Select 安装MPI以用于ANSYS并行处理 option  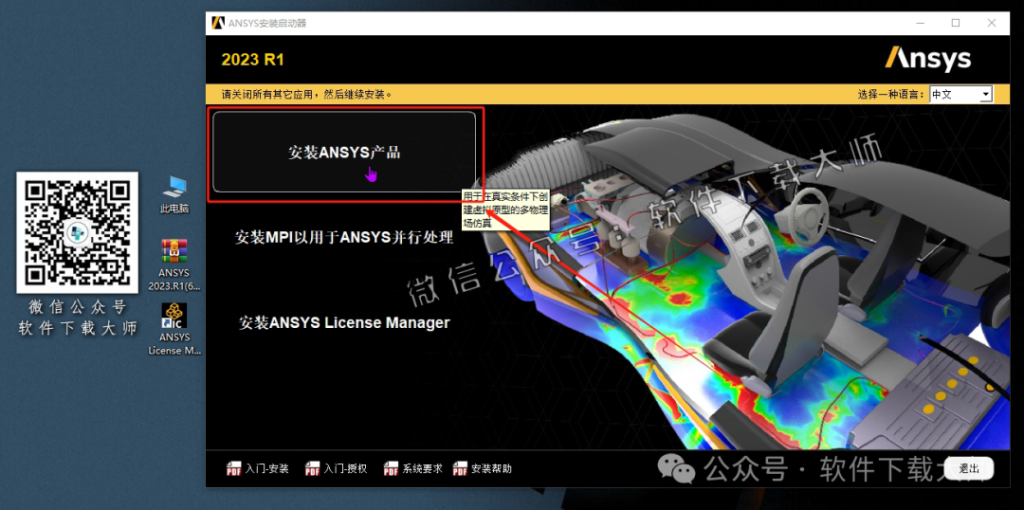pos(344,237)
